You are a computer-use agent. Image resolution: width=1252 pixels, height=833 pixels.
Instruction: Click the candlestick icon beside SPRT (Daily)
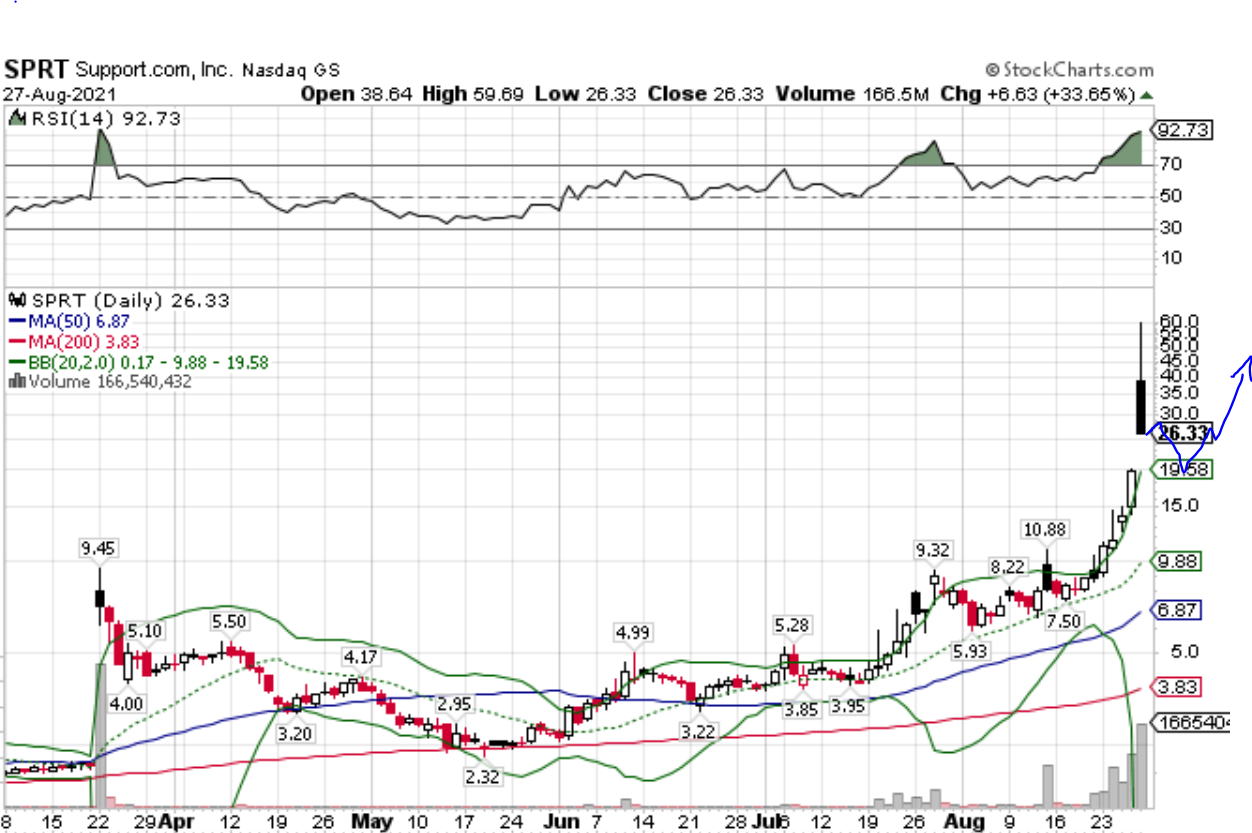coord(18,300)
